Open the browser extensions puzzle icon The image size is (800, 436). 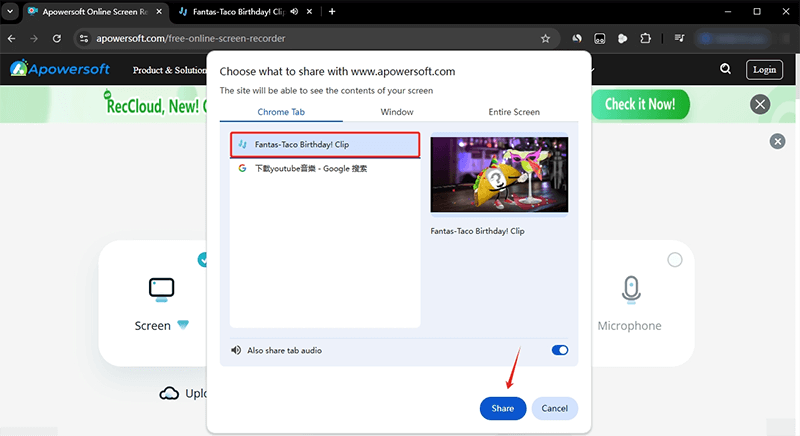(645, 38)
